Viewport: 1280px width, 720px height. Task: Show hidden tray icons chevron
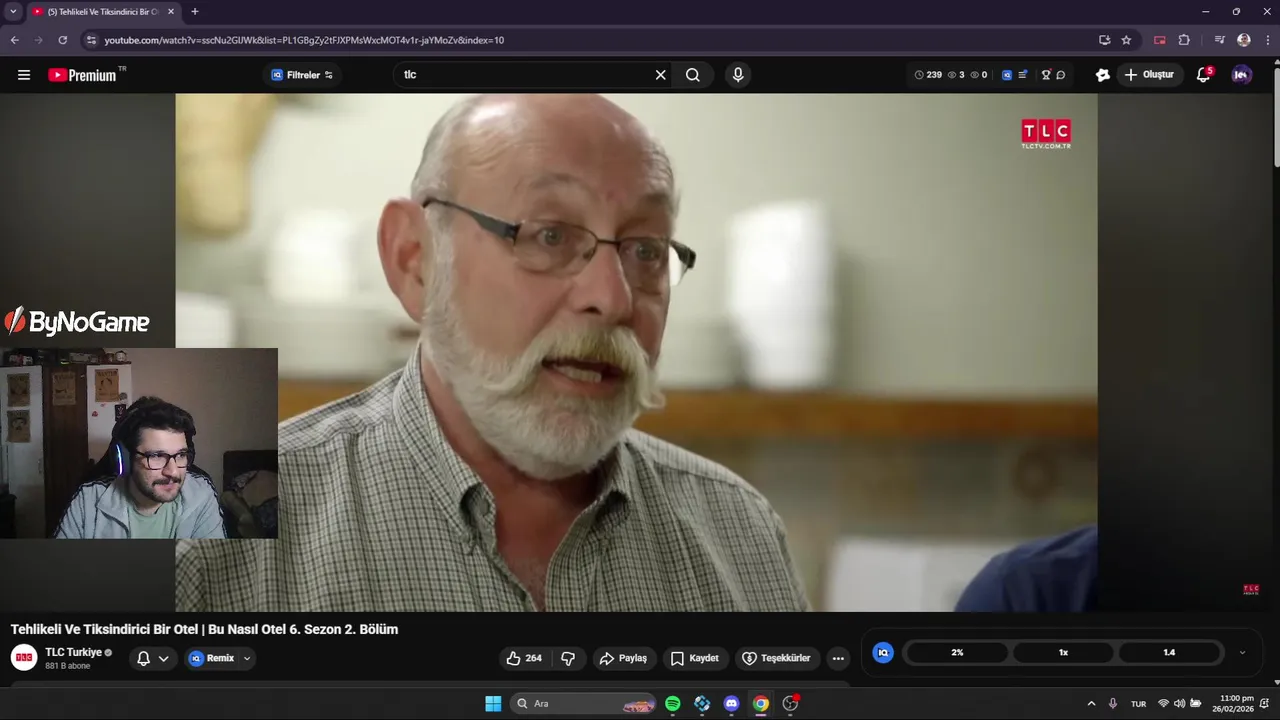click(1091, 704)
